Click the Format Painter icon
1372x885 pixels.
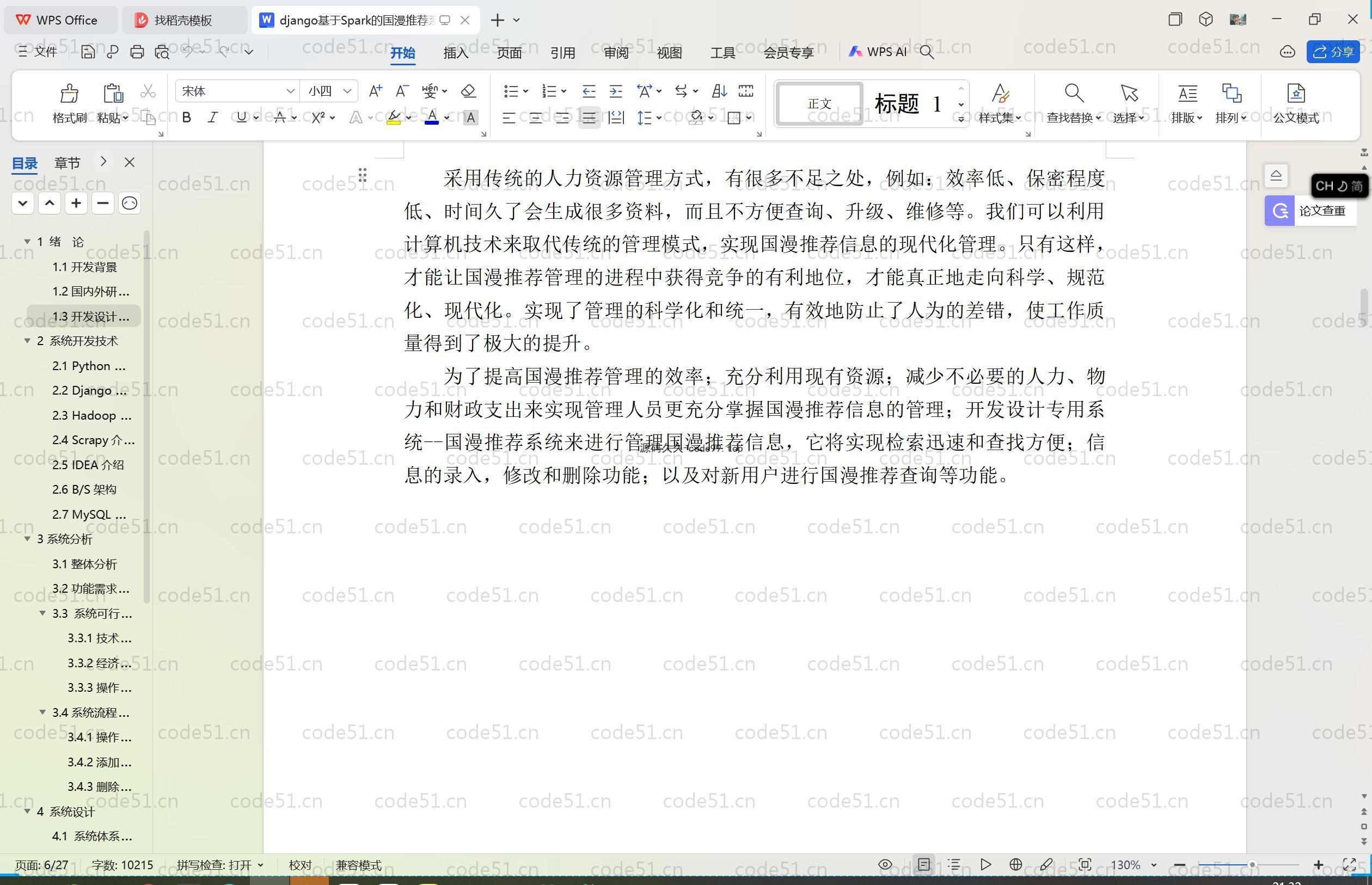[x=69, y=93]
